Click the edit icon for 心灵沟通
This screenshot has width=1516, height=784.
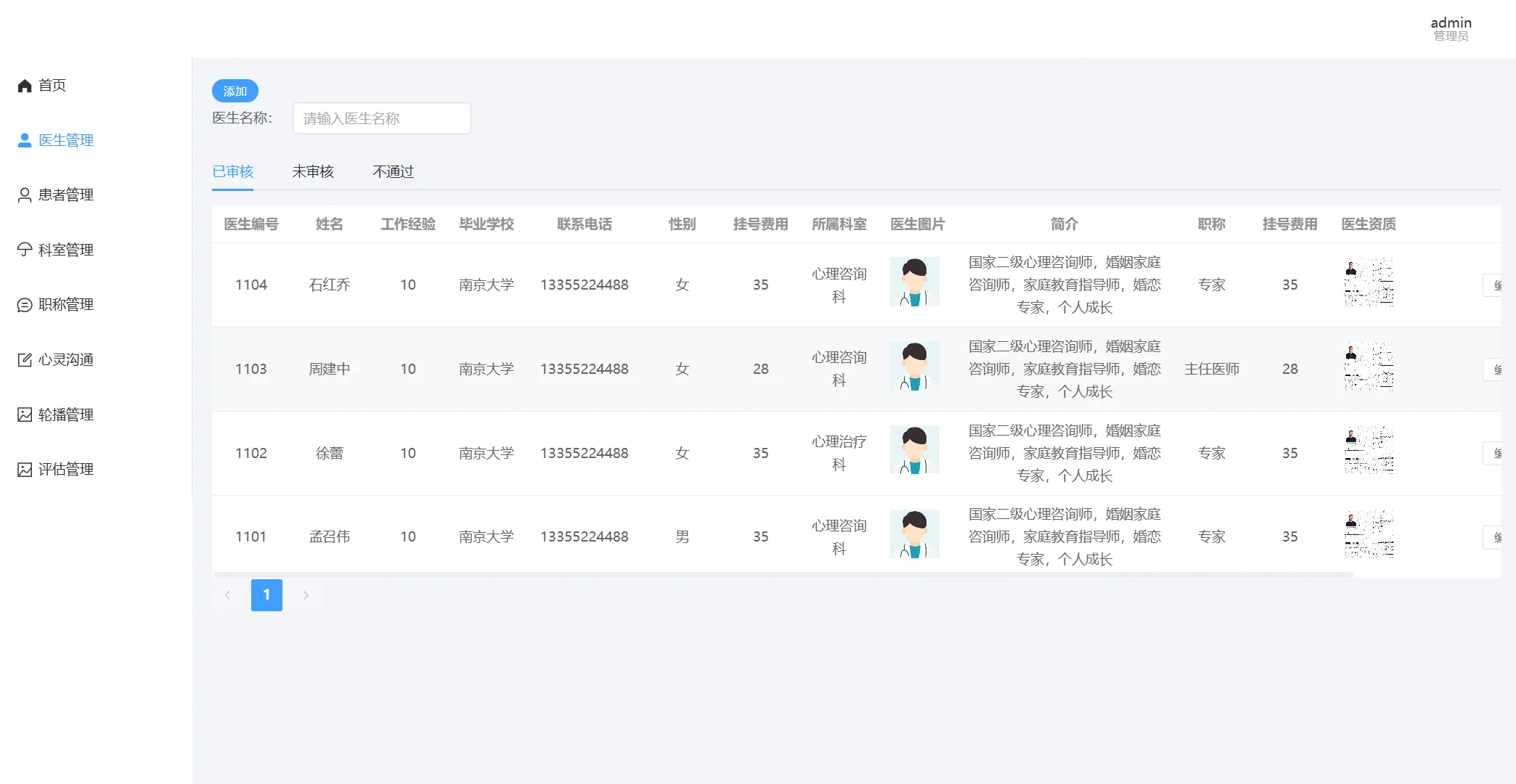pyautogui.click(x=25, y=360)
